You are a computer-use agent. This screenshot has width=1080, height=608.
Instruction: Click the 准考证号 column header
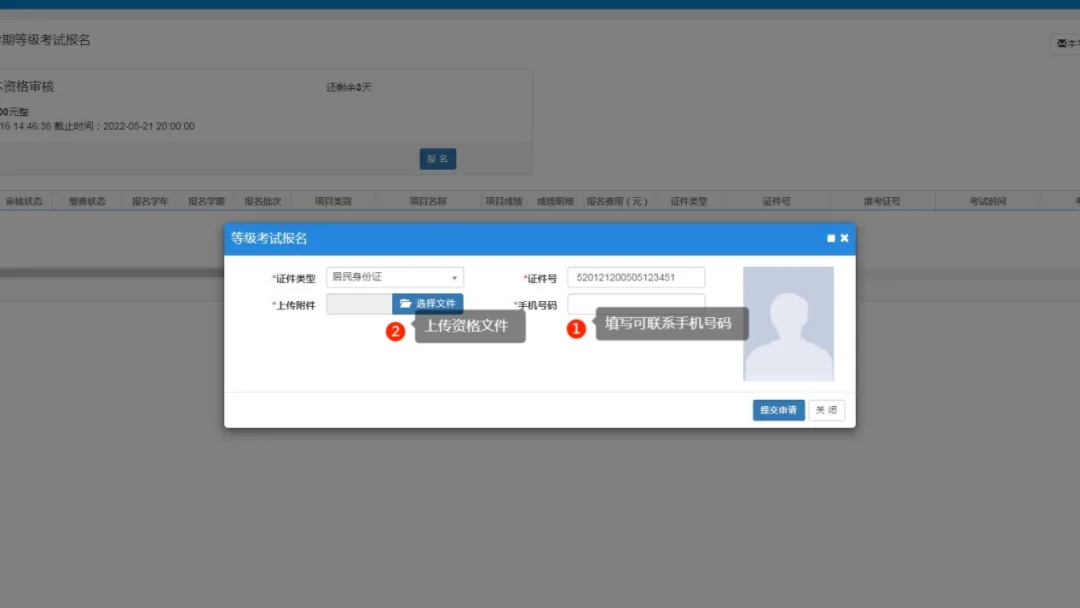882,201
